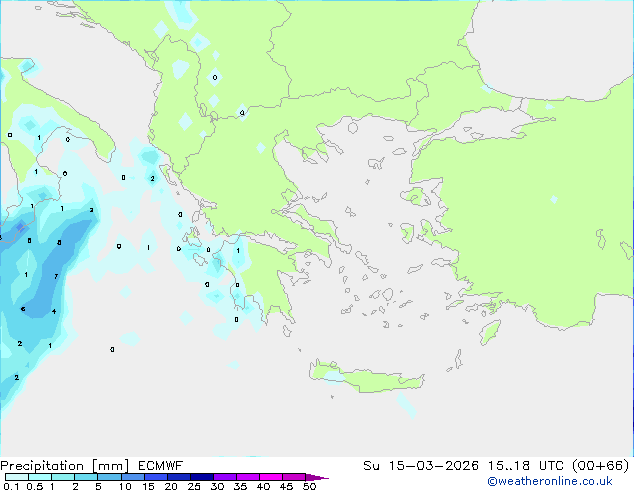Viewport: 634px width, 490px height.
Task: Click the legend value label 40
Action: point(263,486)
